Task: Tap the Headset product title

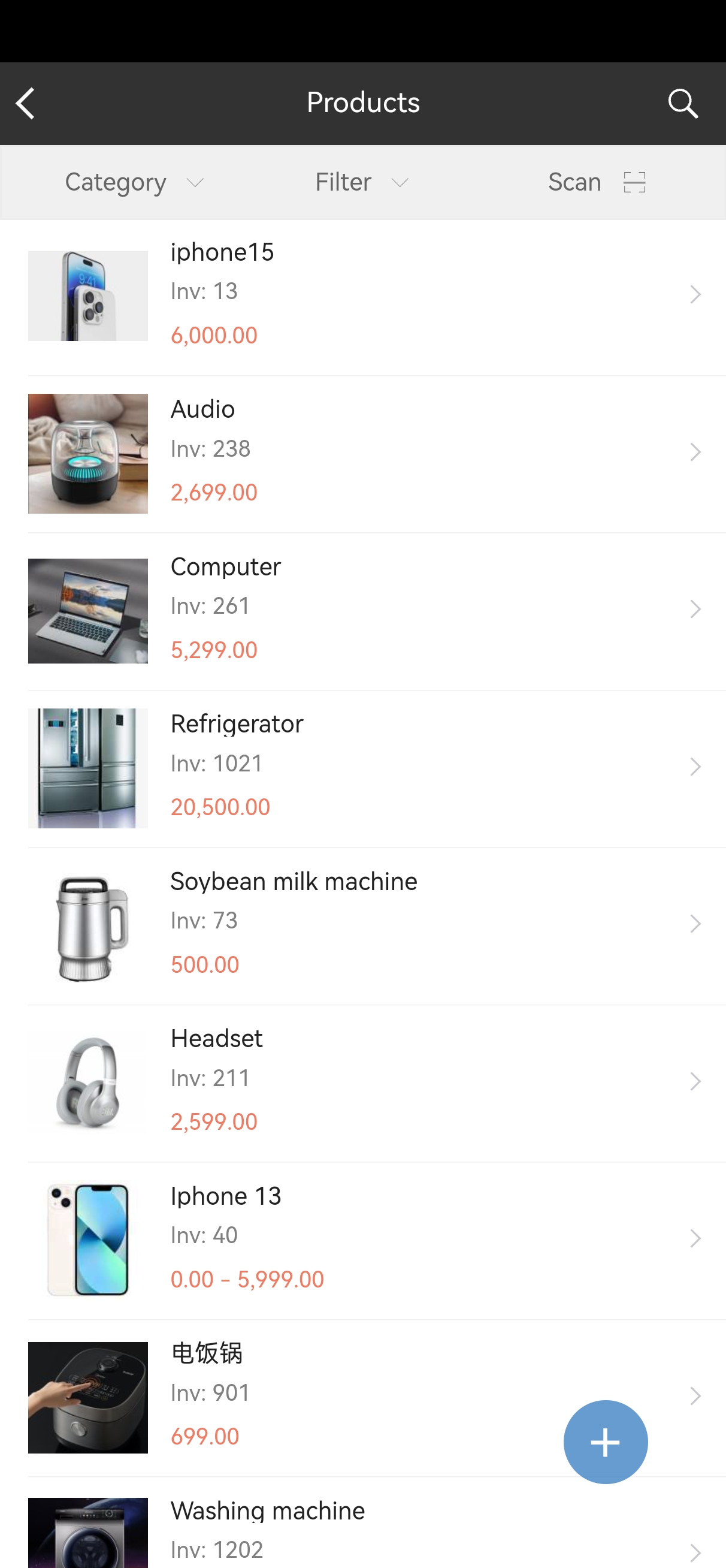Action: 217,1038
